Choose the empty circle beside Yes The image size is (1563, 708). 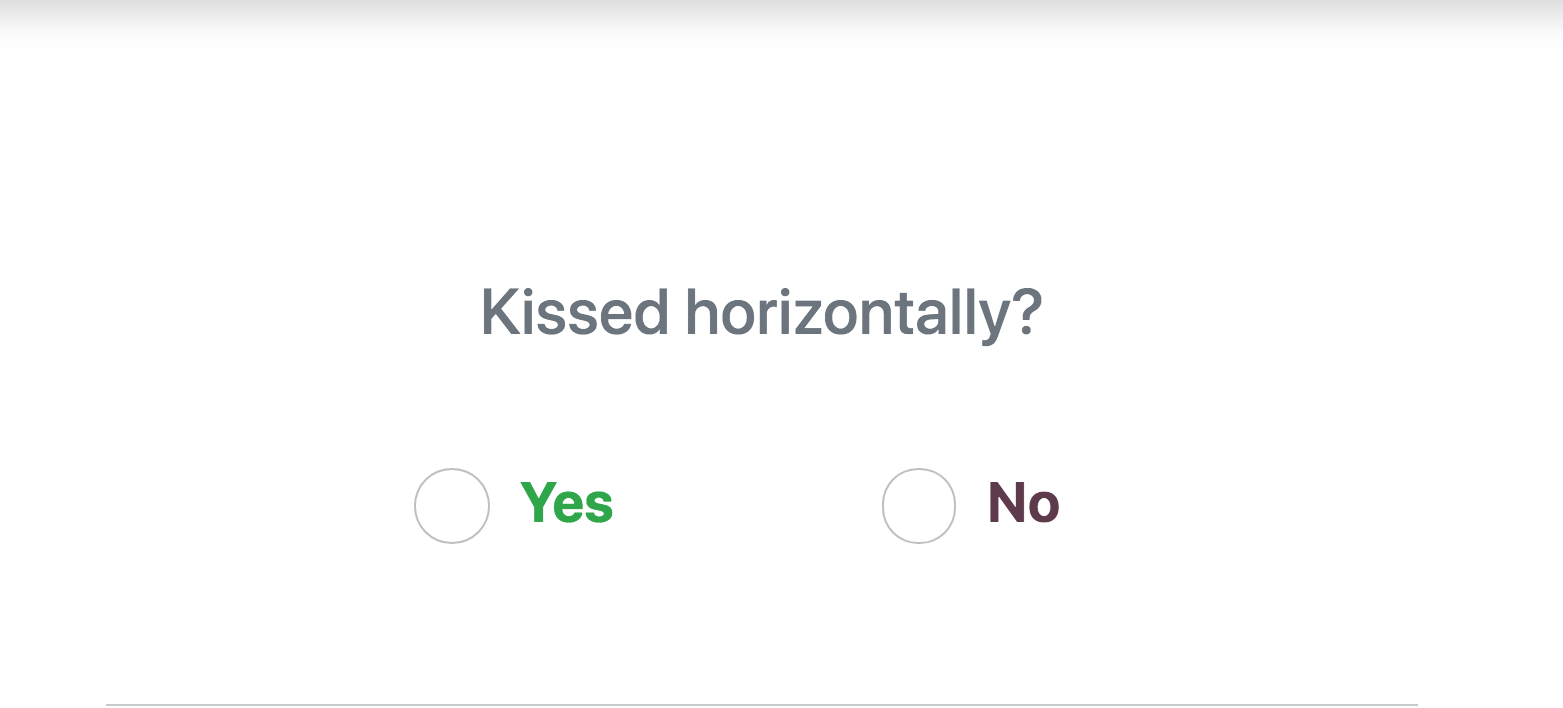click(452, 506)
